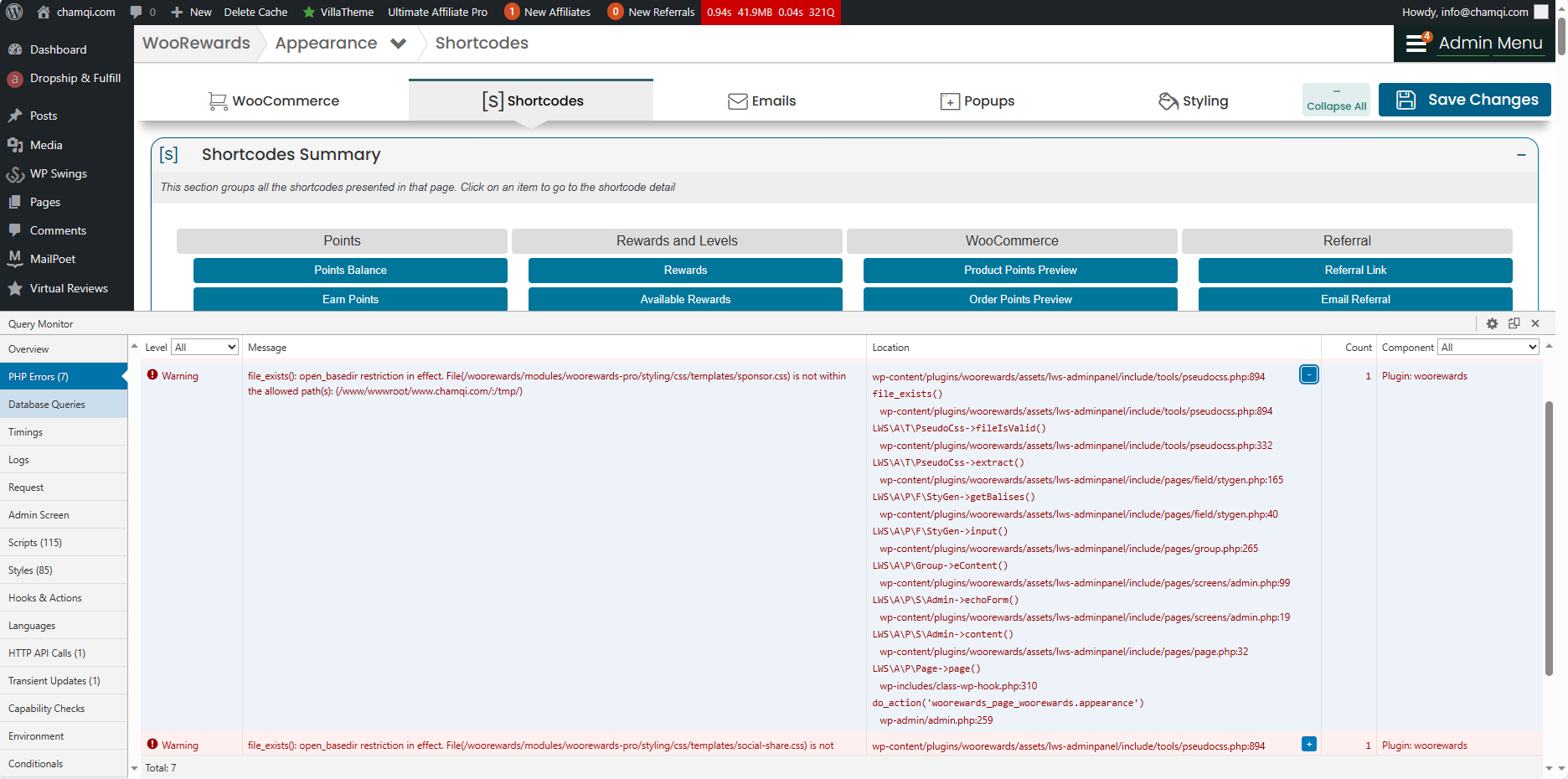The width and height of the screenshot is (1568, 779).
Task: Open the WordPress logo menu
Action: [x=14, y=12]
